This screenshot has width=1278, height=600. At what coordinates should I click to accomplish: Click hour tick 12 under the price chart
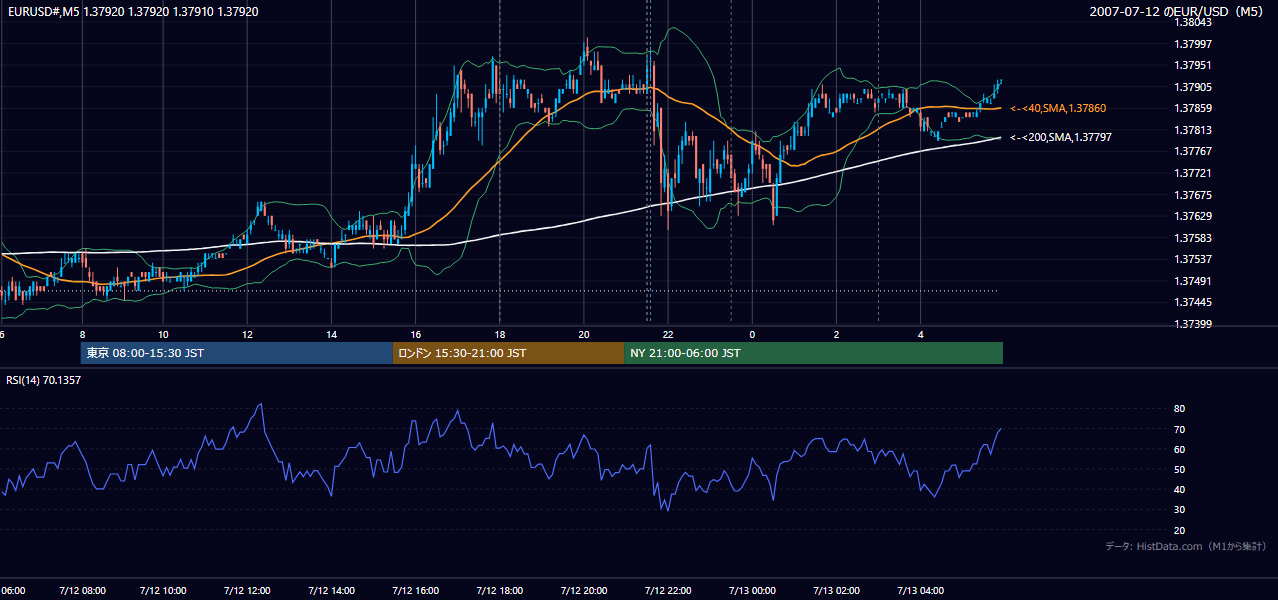tap(248, 334)
